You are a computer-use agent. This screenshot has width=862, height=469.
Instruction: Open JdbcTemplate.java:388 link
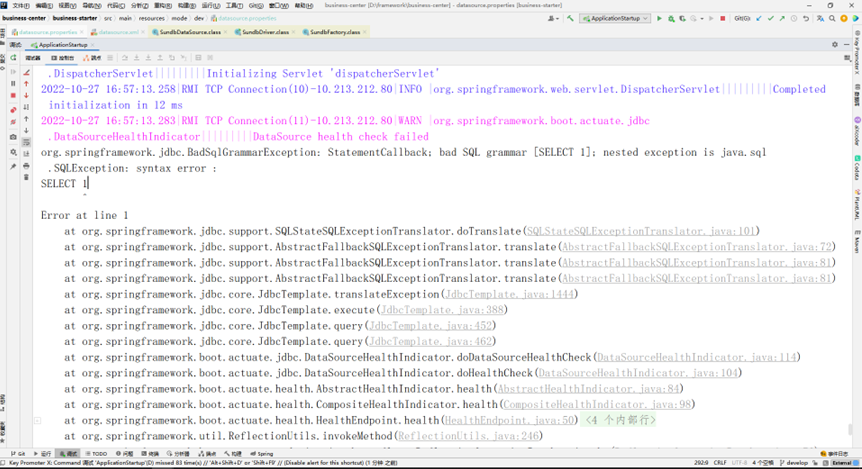[x=442, y=310]
